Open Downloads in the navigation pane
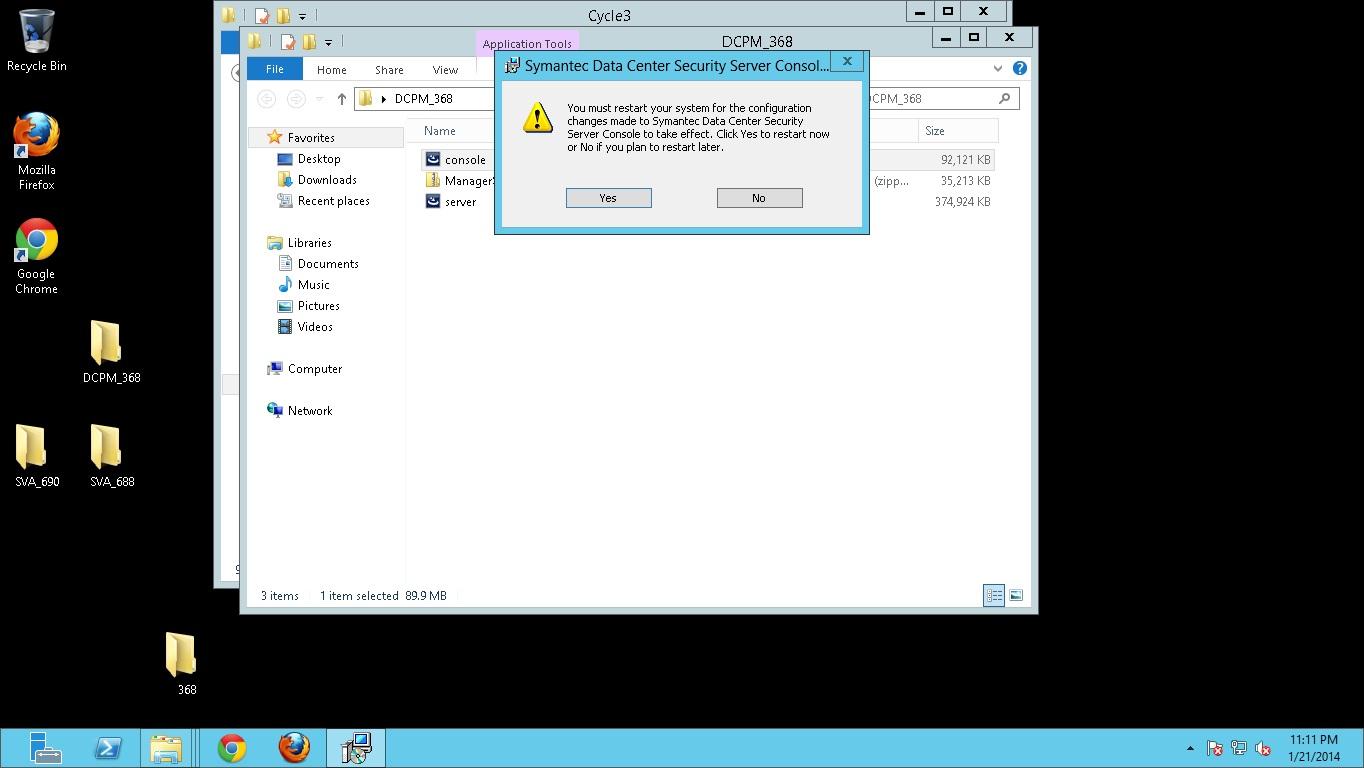The width and height of the screenshot is (1364, 768). pyautogui.click(x=327, y=180)
